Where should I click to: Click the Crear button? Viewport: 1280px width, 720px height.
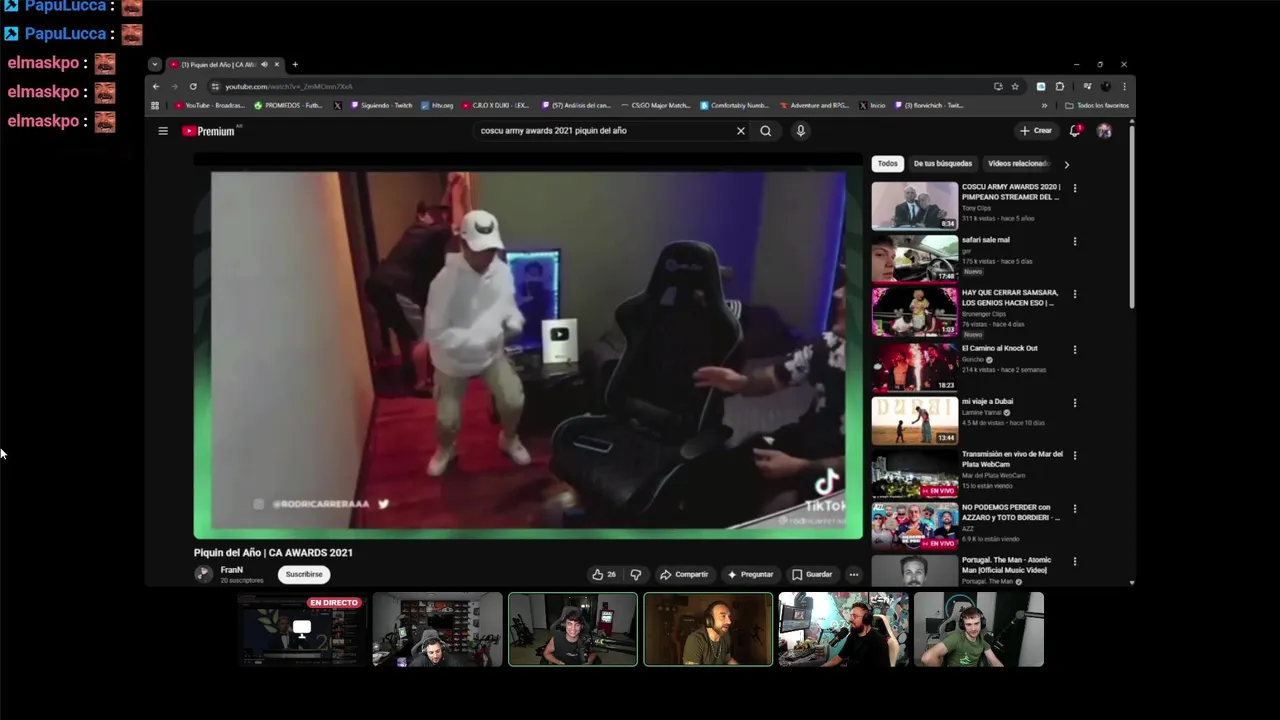point(1036,131)
